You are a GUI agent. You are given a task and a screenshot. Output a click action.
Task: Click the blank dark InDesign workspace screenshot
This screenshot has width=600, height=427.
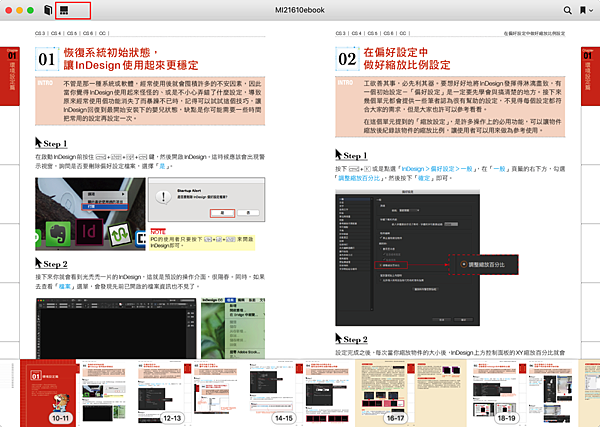[x=116, y=328]
